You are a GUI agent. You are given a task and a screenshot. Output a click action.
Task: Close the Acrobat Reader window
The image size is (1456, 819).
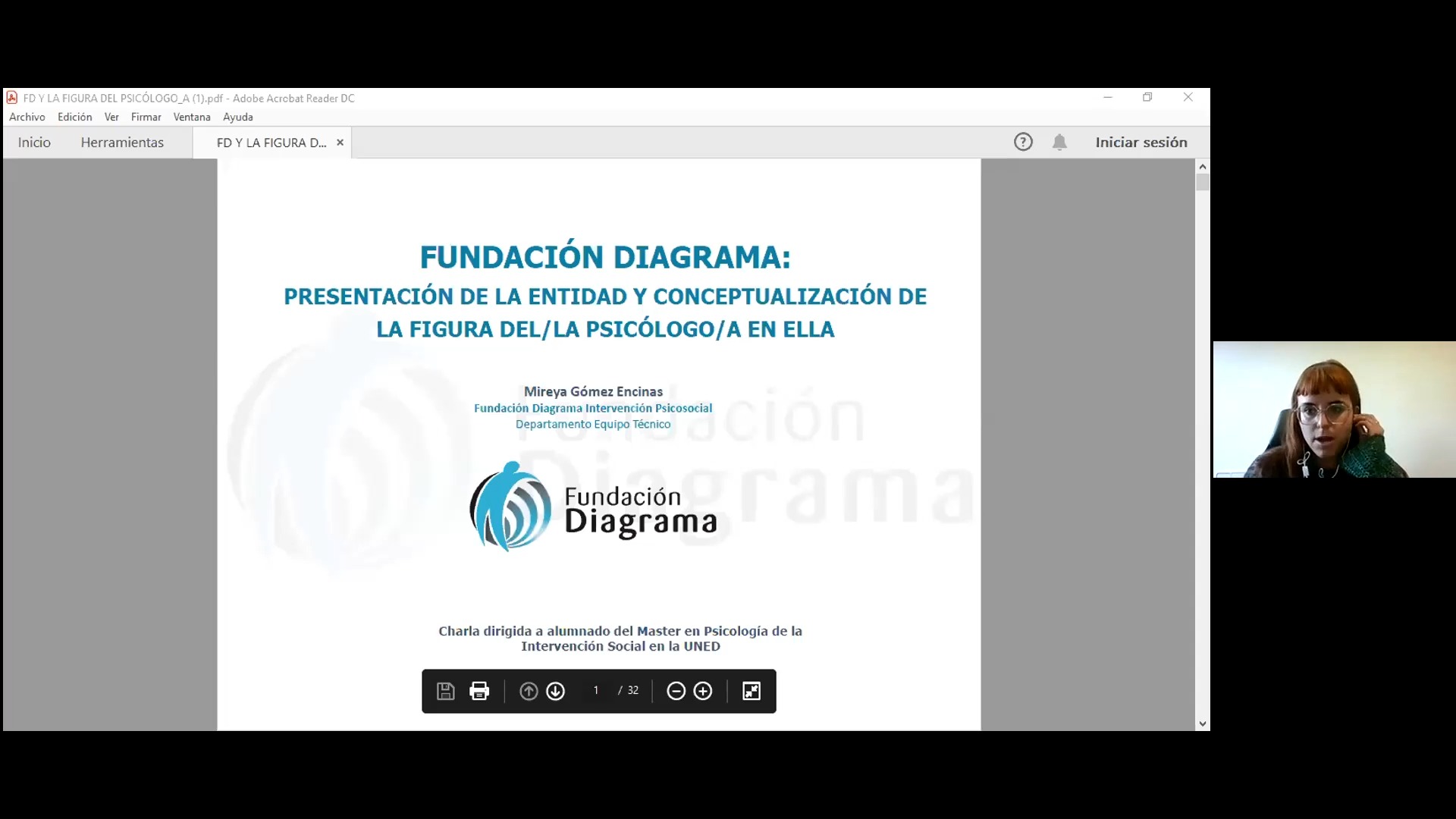(1188, 97)
